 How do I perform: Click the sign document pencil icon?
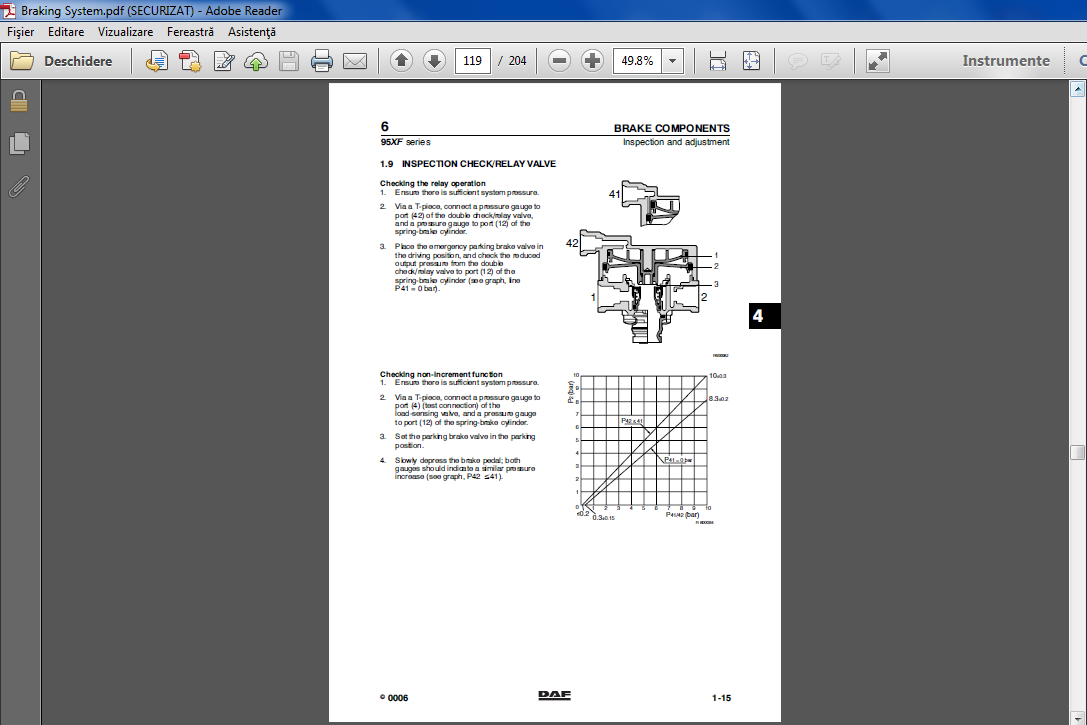(223, 61)
